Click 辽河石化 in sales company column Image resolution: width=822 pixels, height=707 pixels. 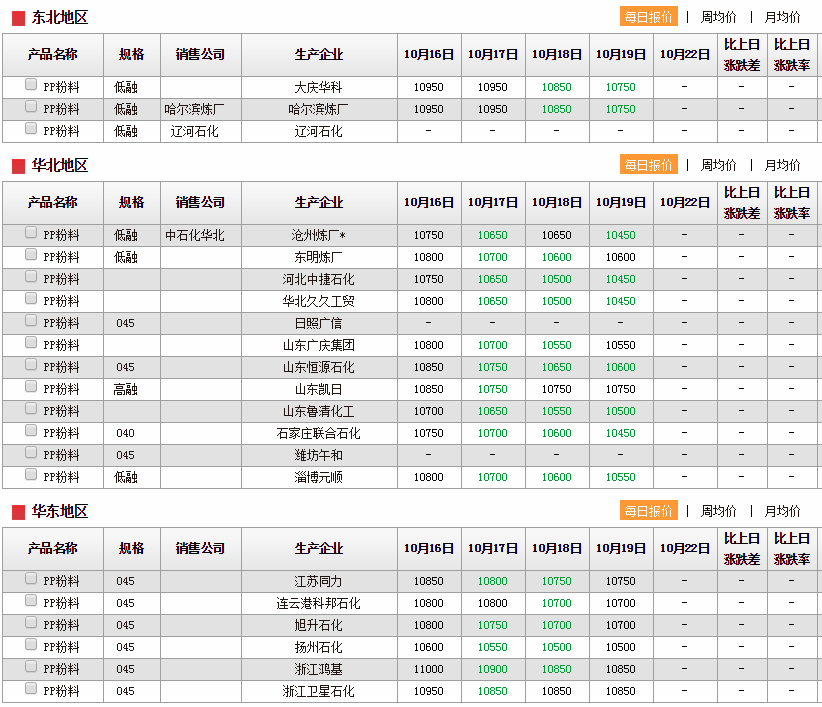194,131
